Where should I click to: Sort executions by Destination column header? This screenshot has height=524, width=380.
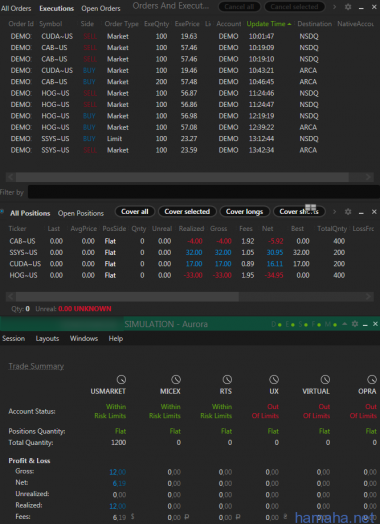(314, 24)
